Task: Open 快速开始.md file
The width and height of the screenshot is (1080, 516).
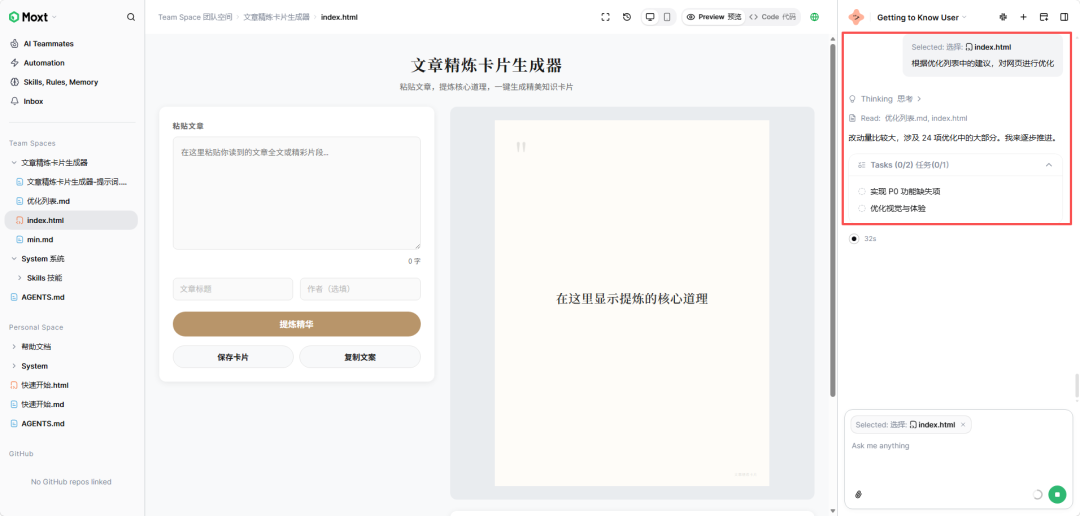Action: pyautogui.click(x=43, y=404)
